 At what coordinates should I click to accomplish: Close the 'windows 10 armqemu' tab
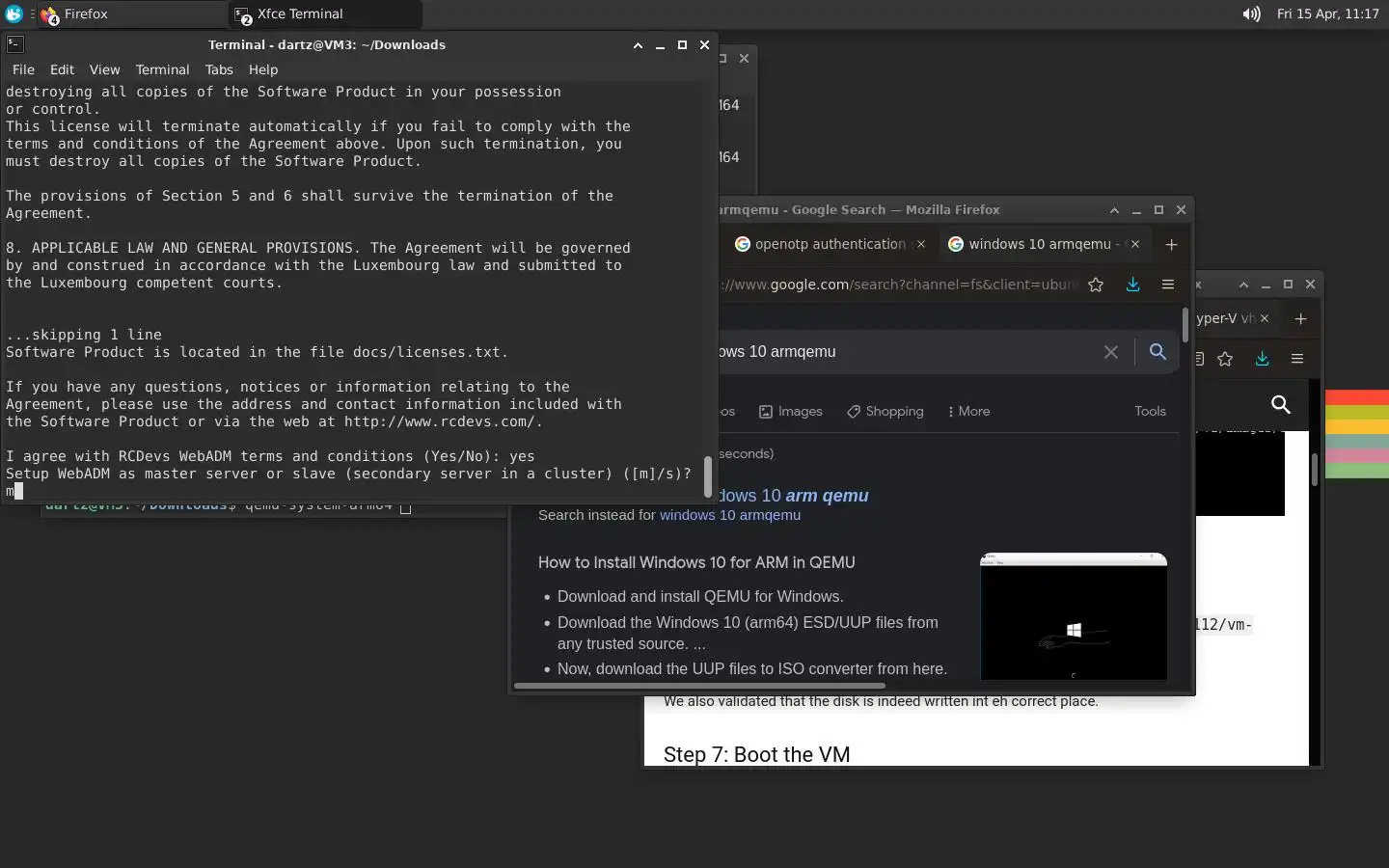[1135, 244]
